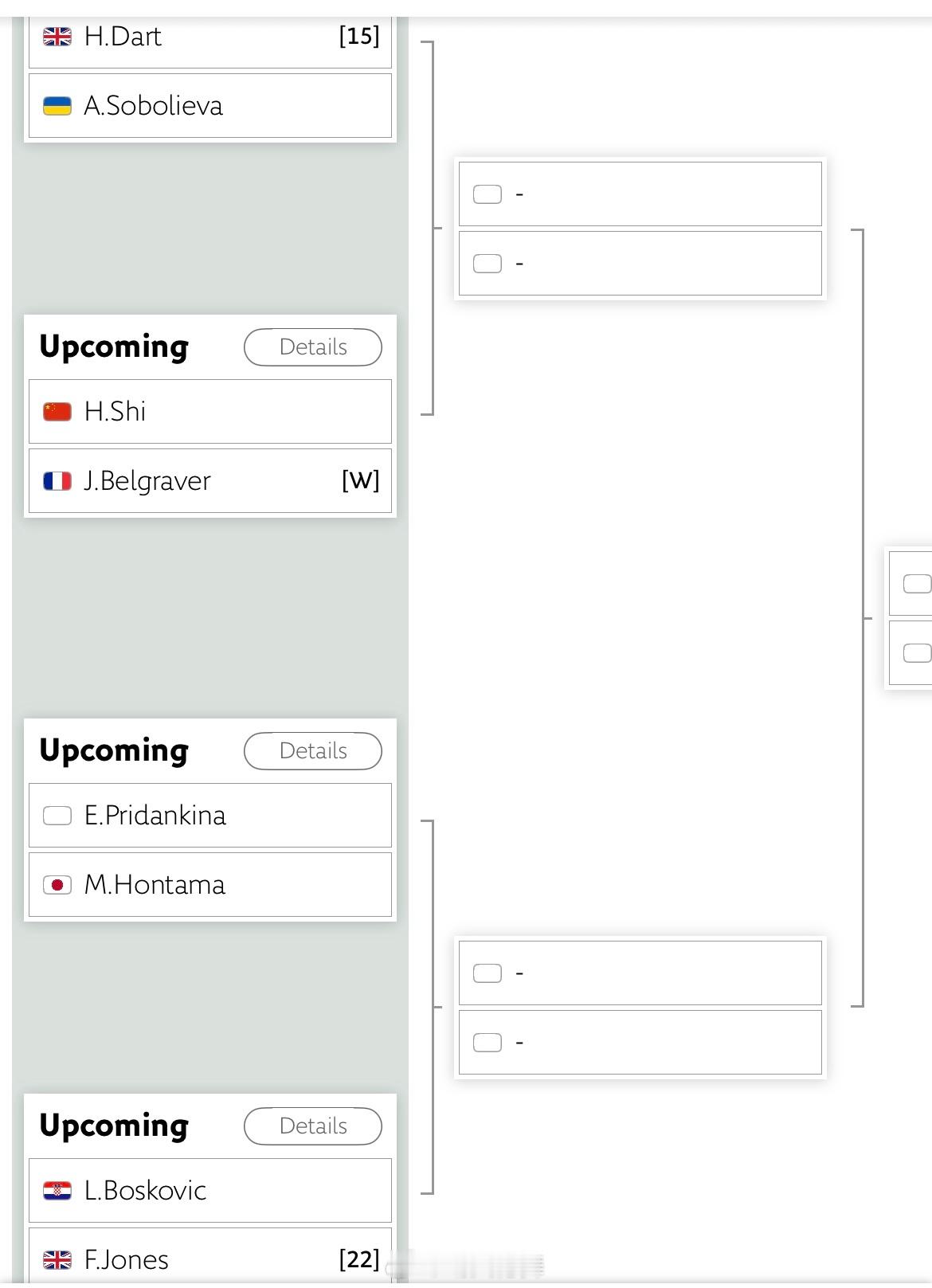Click the blank flag beside E.Pridankina

pos(57,816)
